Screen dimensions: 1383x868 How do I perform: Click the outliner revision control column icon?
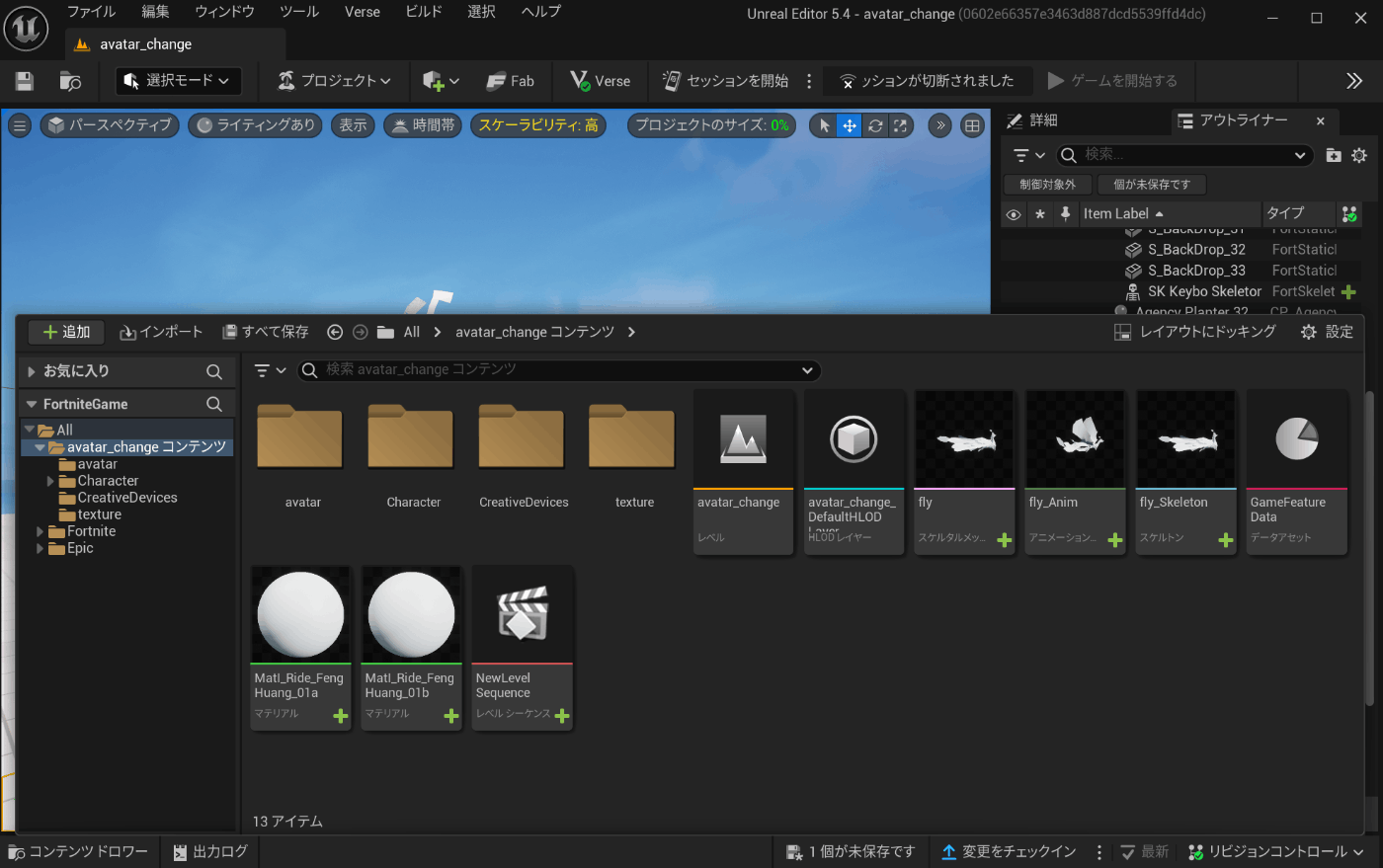1349,213
